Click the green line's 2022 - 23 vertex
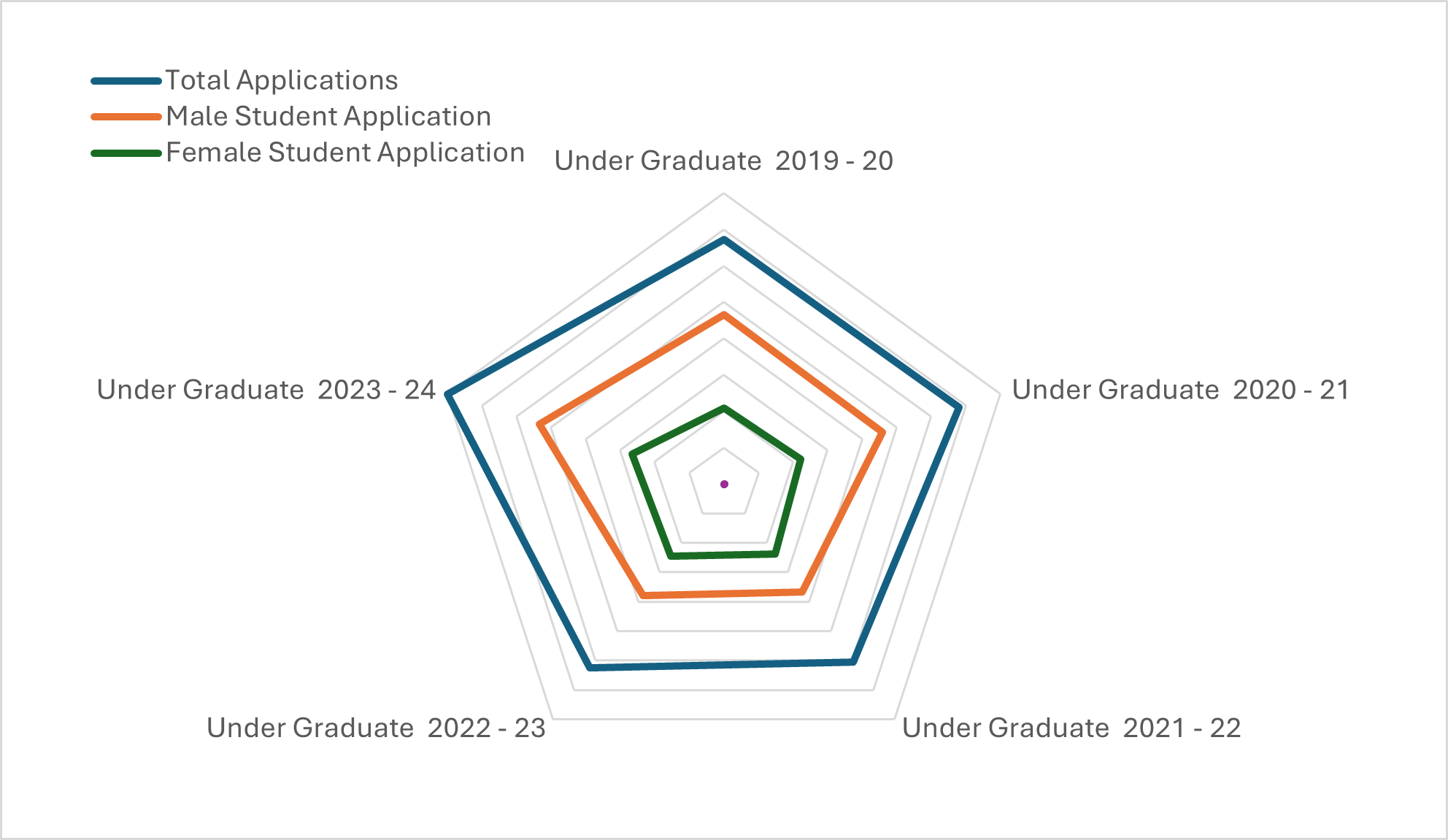Viewport: 1448px width, 840px height. click(671, 557)
